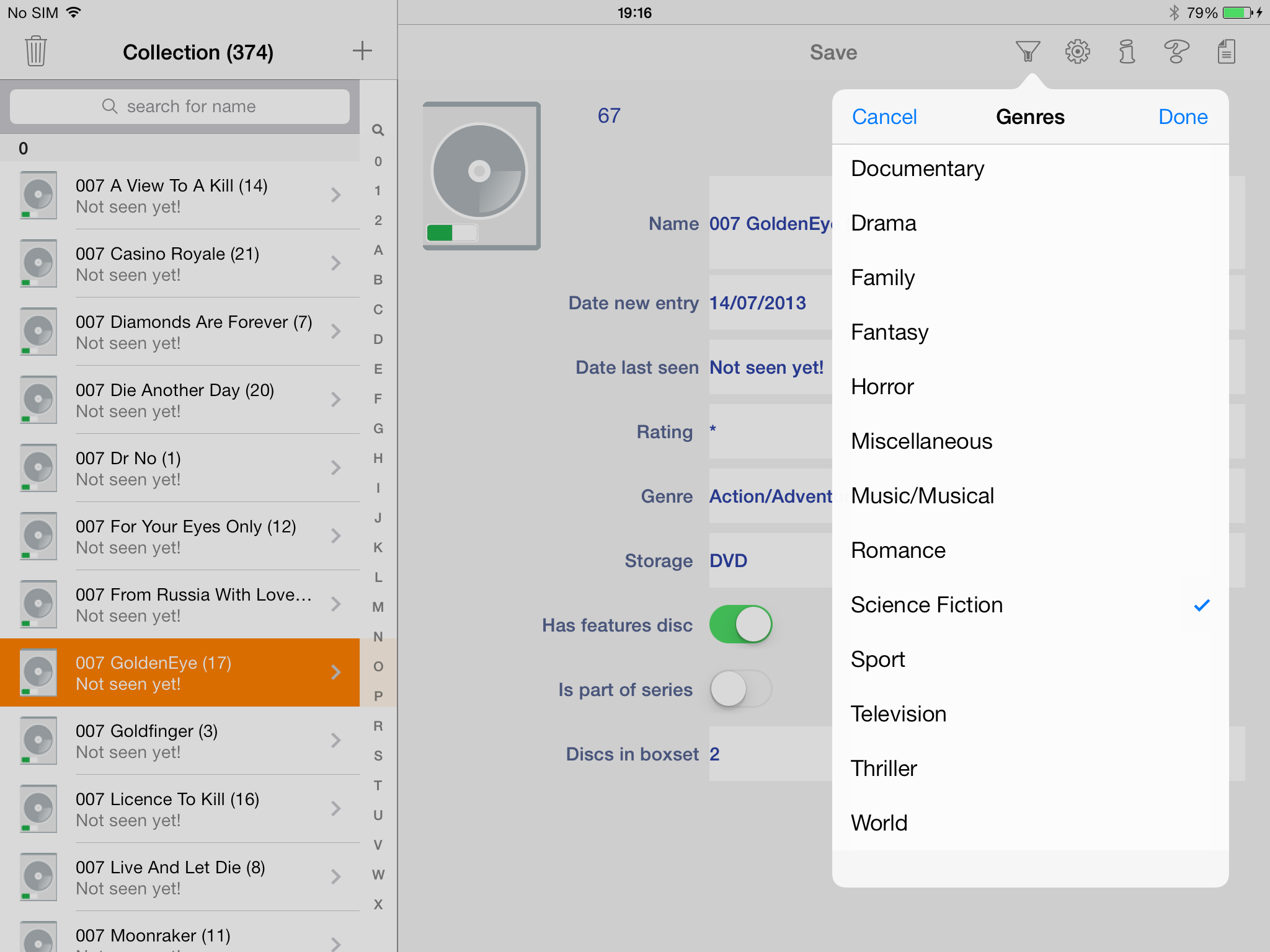Tap the help question mark icon
The height and width of the screenshot is (952, 1270).
[1176, 51]
